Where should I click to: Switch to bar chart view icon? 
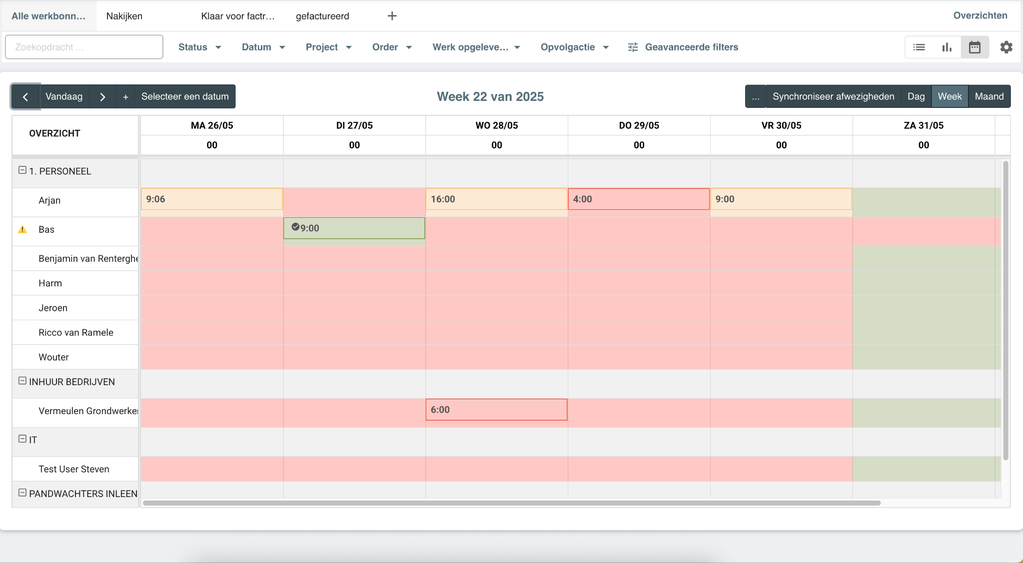(947, 47)
